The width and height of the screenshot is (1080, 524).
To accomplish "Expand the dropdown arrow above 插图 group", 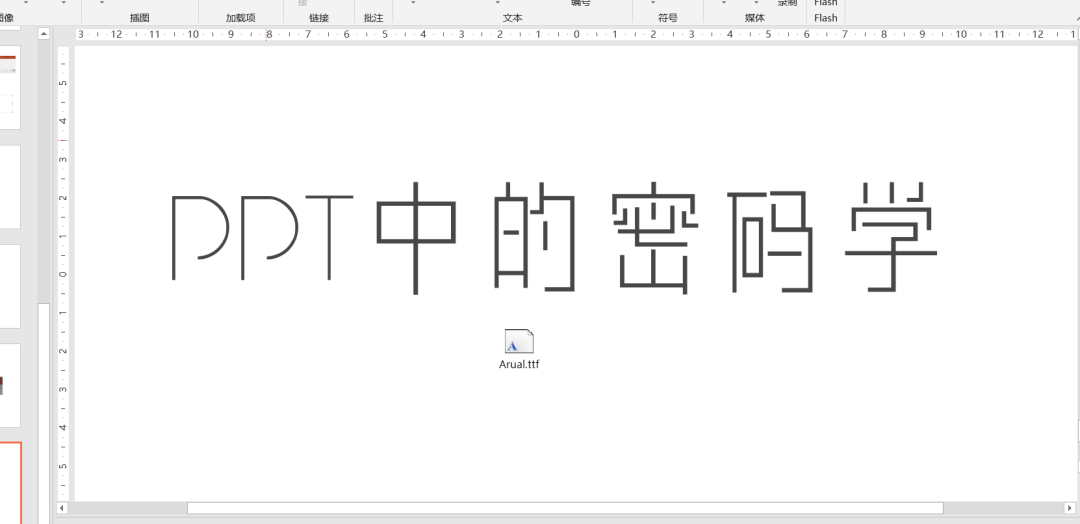I will [x=102, y=3].
